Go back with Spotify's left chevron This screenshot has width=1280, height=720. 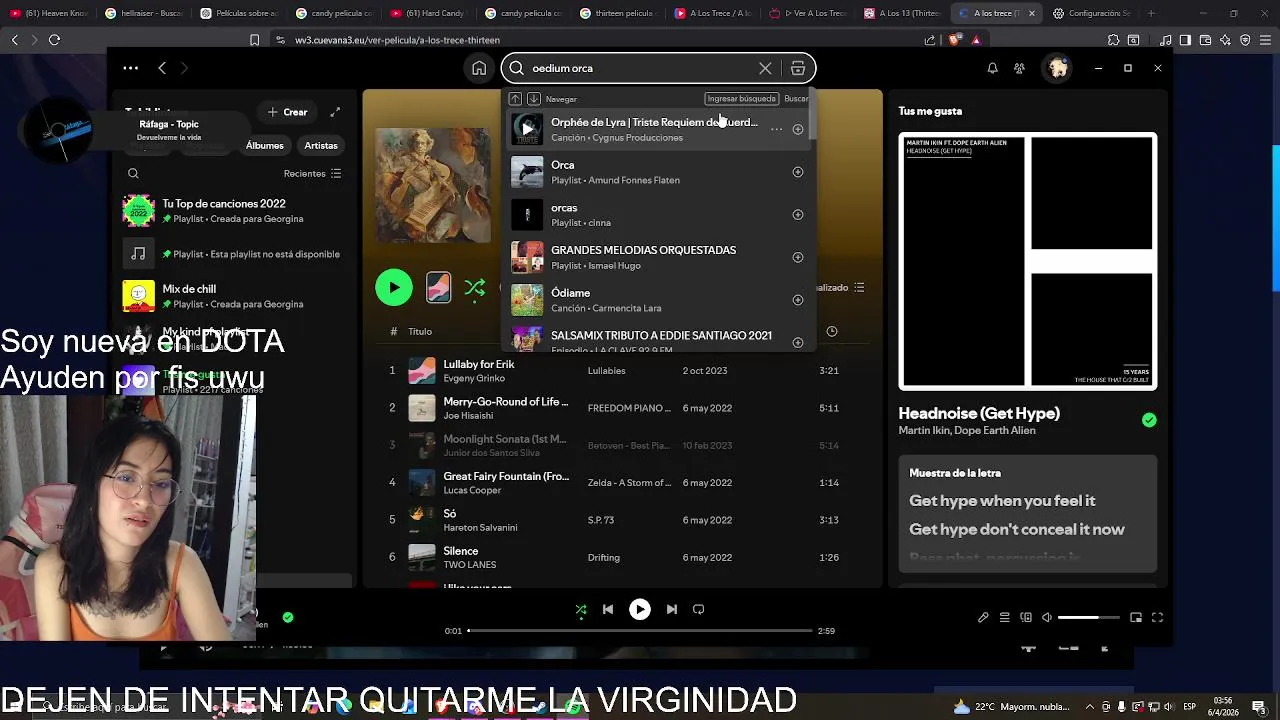162,68
